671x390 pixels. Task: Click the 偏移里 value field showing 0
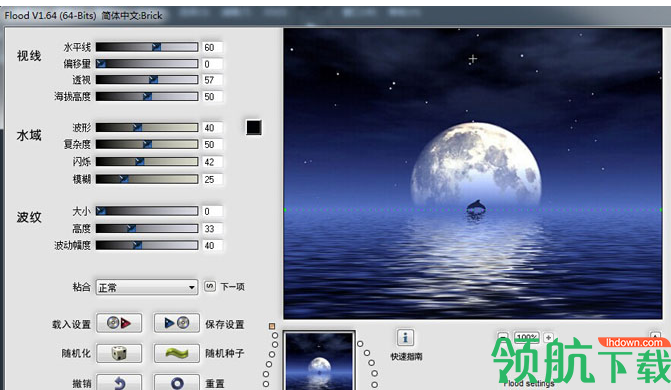tap(212, 64)
